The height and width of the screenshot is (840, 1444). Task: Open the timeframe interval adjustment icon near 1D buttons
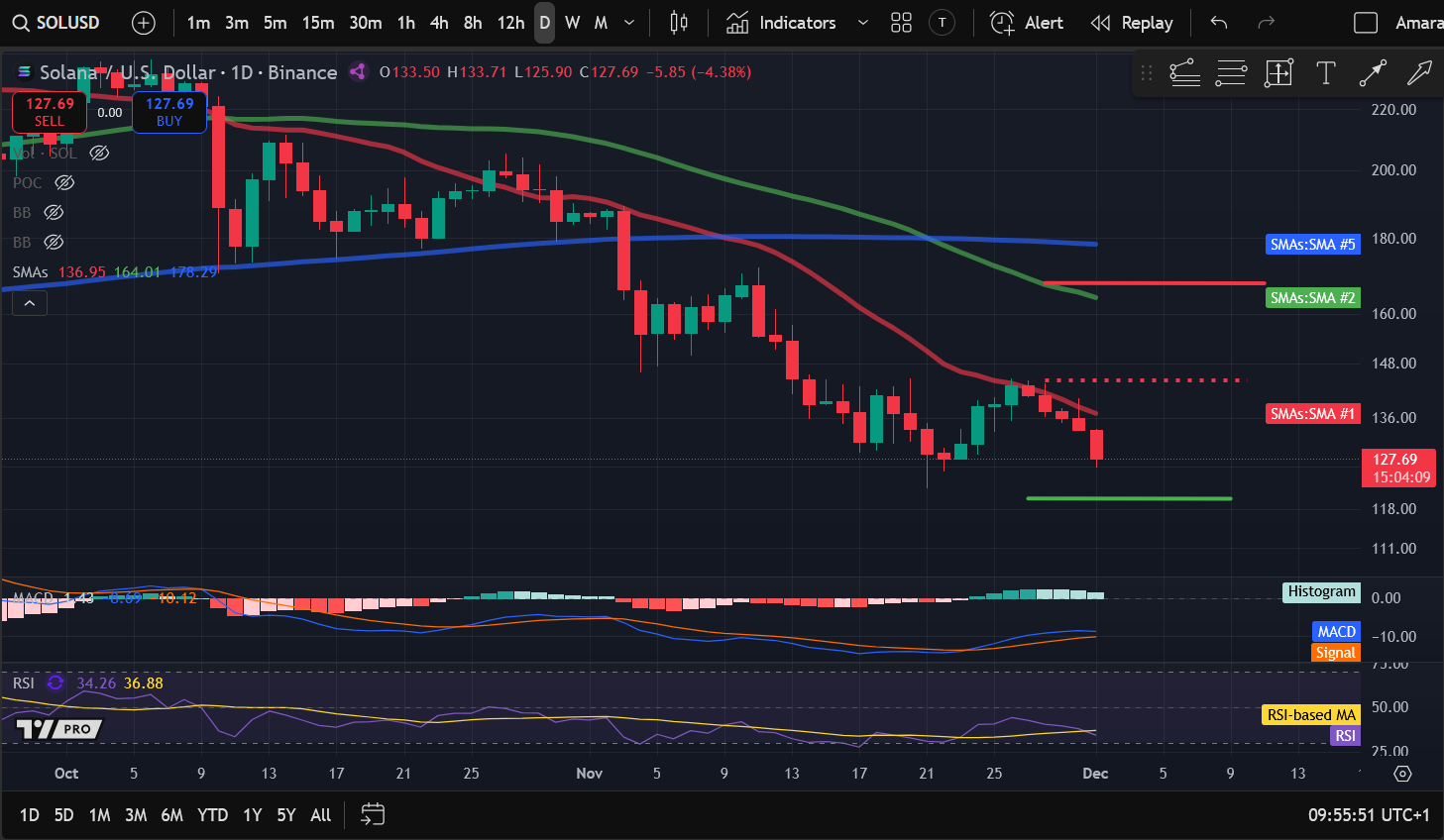coord(372,814)
